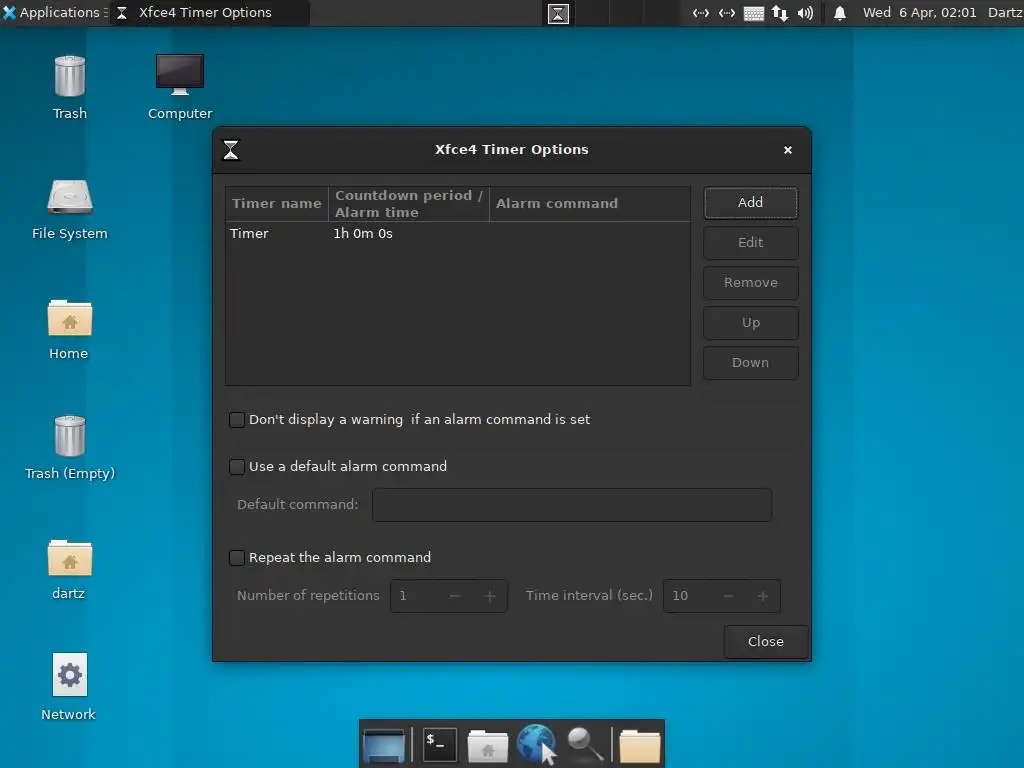1024x768 pixels.
Task: Open Application Finder magnifier dock icon
Action: point(584,744)
